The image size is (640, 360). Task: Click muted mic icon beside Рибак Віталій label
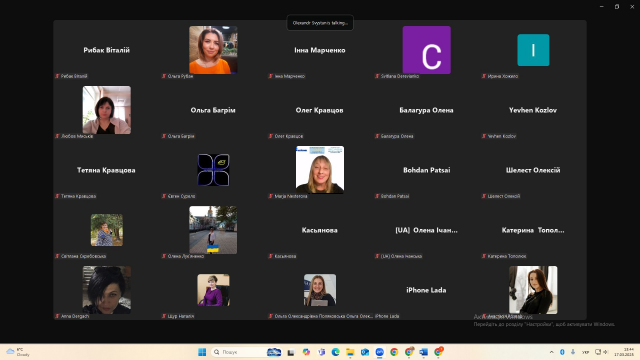tap(57, 76)
